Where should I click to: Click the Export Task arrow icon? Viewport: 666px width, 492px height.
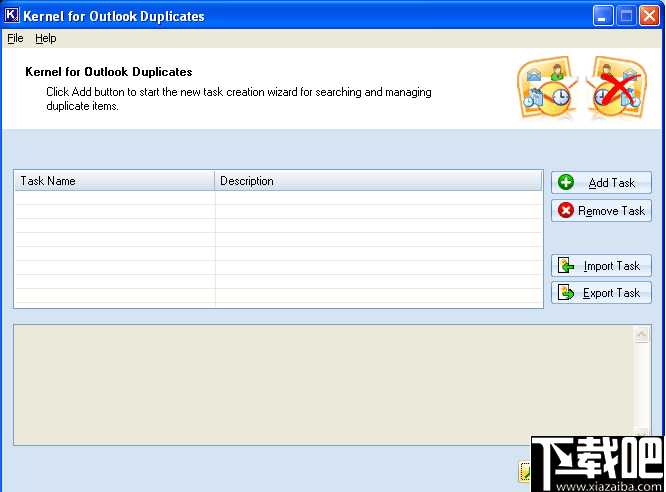566,293
